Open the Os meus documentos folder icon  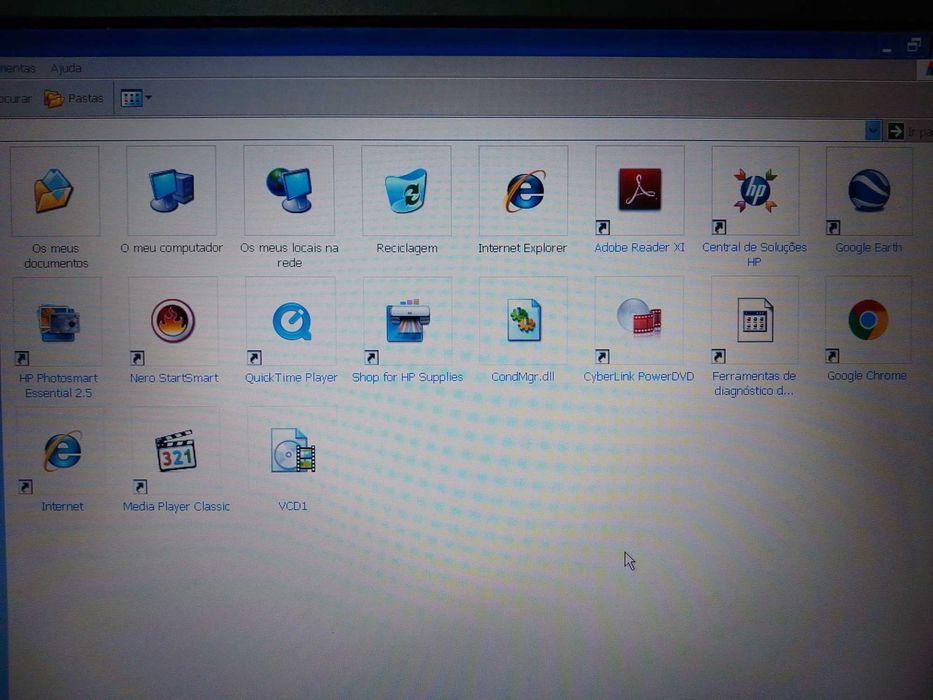54,190
